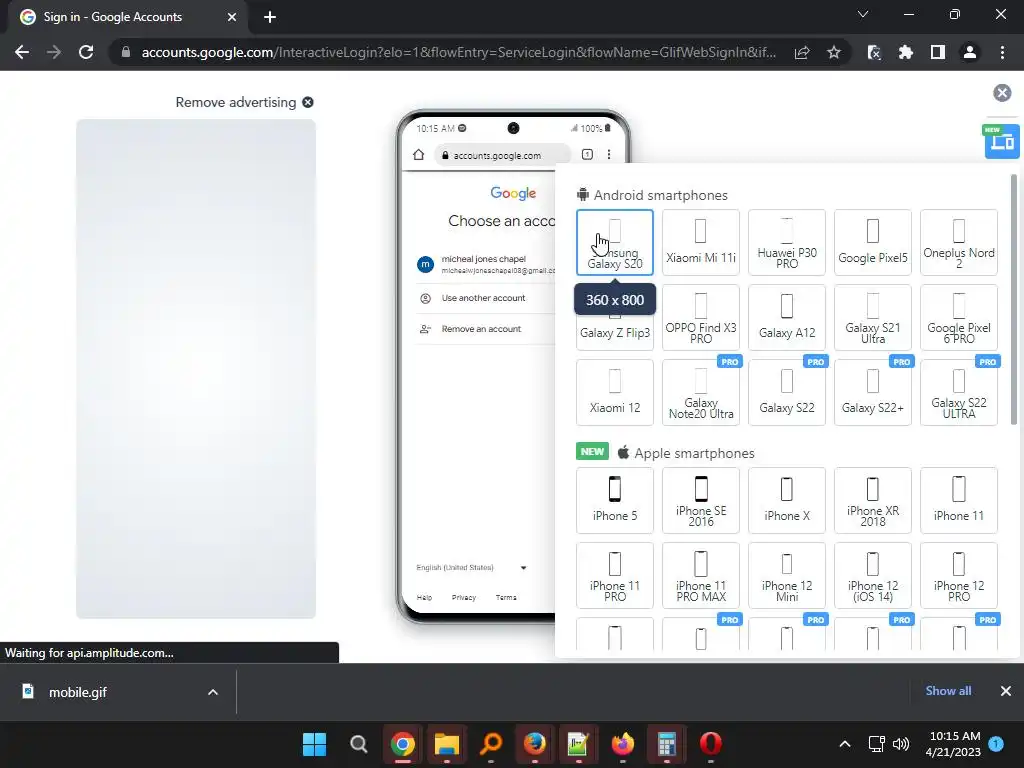Show hidden system tray icons
This screenshot has height=768, width=1024.
pos(844,744)
